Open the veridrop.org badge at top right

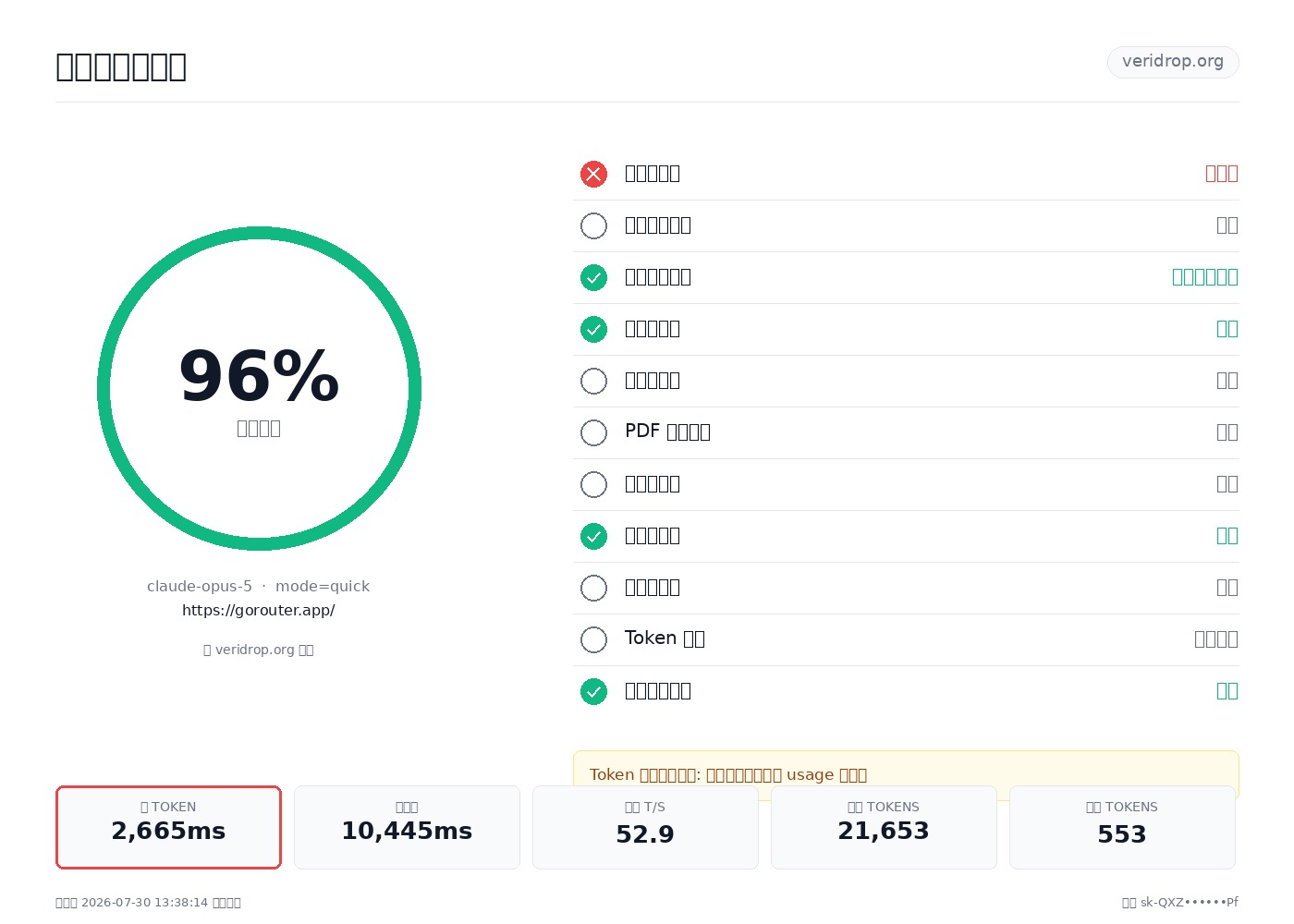(1173, 62)
